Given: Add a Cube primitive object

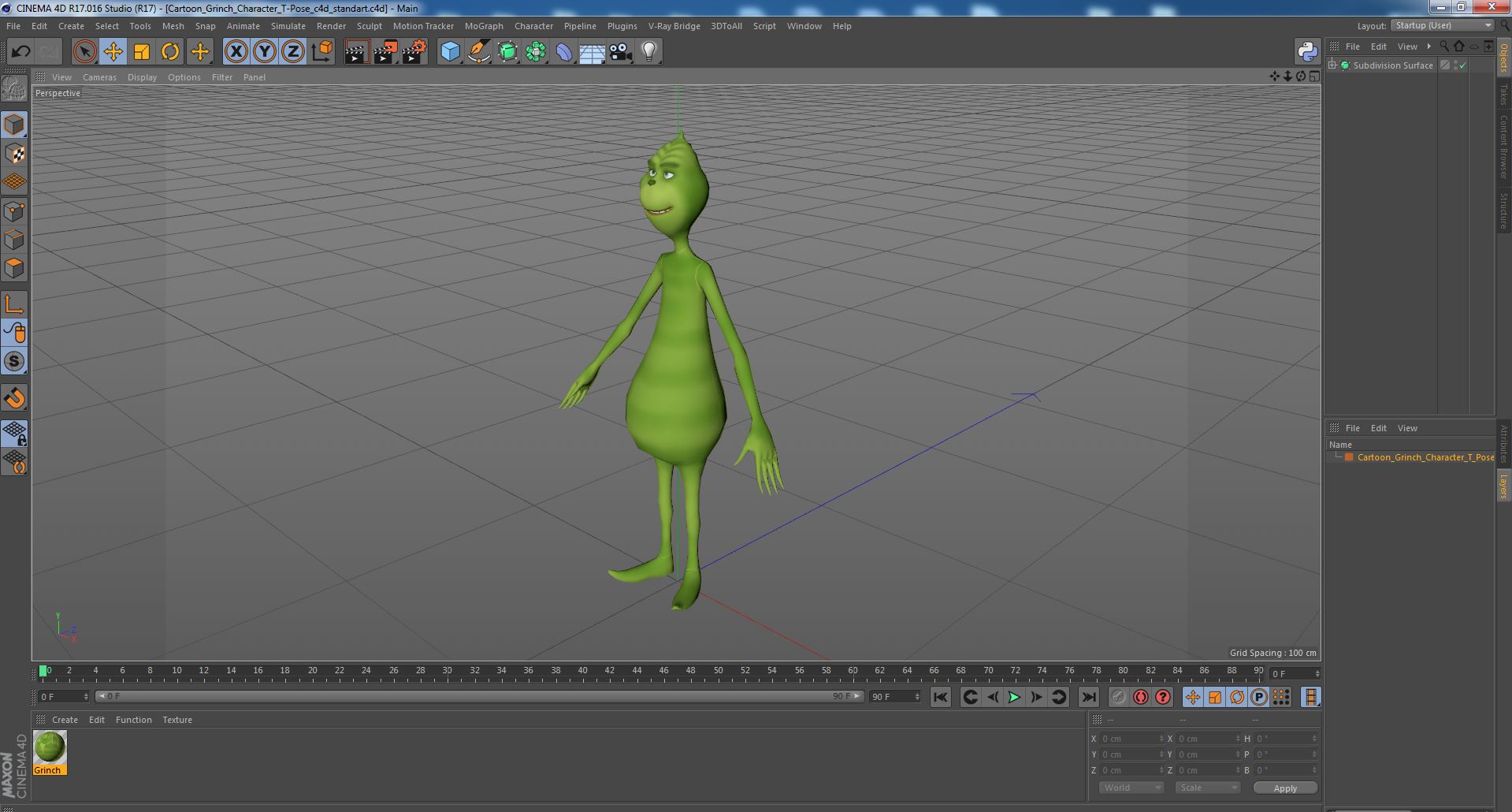Looking at the screenshot, I should tap(450, 52).
